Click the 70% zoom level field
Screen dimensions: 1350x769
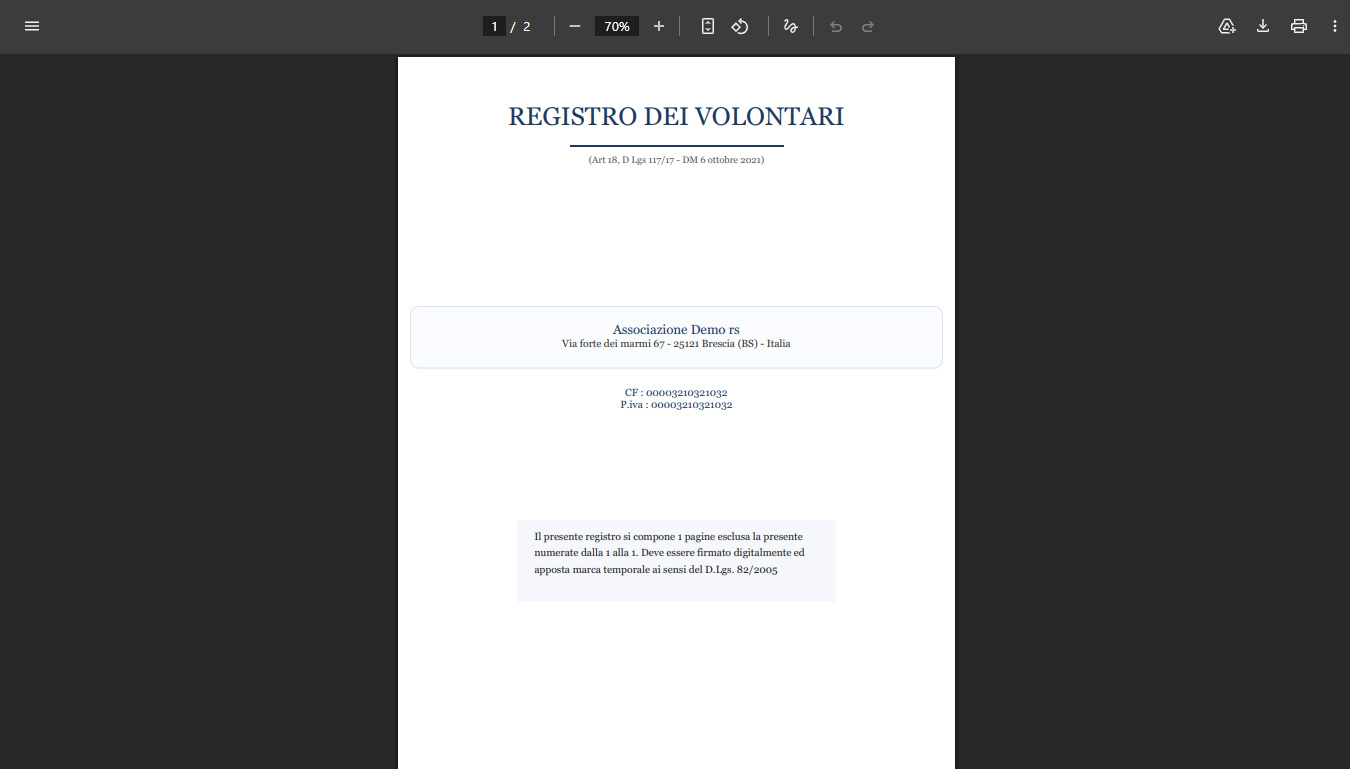pos(617,26)
